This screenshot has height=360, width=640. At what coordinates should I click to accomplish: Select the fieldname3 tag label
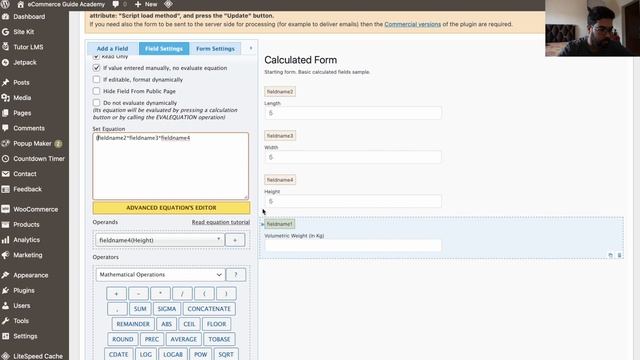tap(280, 136)
